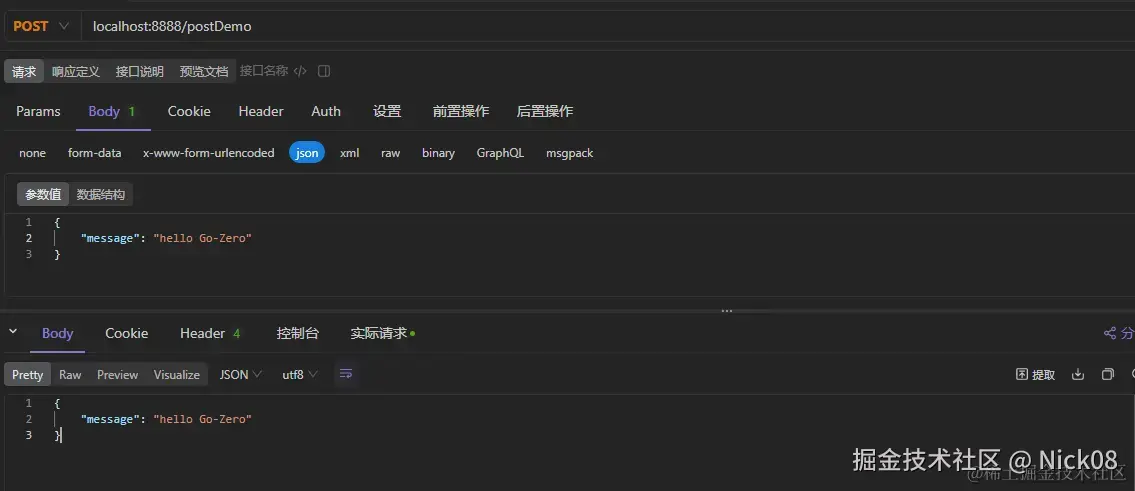
Task: Select the response Body tab
Action: [57, 333]
